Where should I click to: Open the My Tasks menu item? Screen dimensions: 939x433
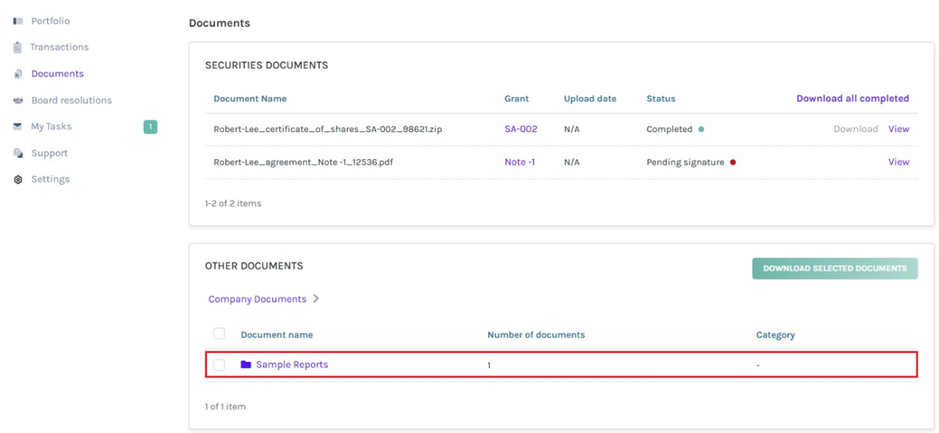pyautogui.click(x=52, y=127)
